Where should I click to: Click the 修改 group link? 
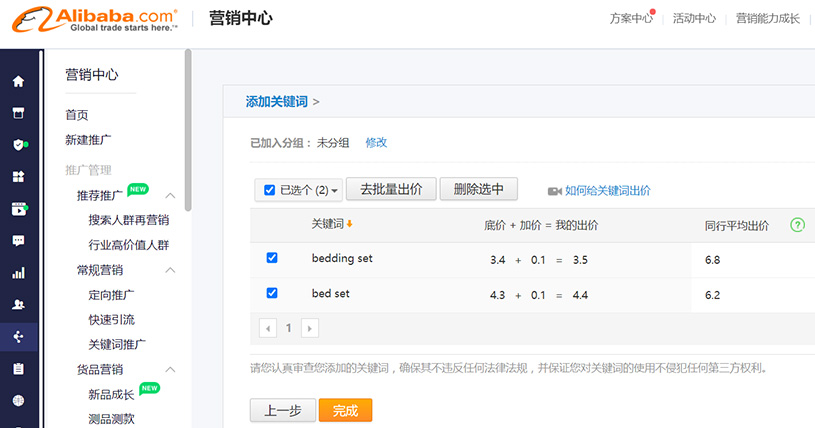click(376, 142)
